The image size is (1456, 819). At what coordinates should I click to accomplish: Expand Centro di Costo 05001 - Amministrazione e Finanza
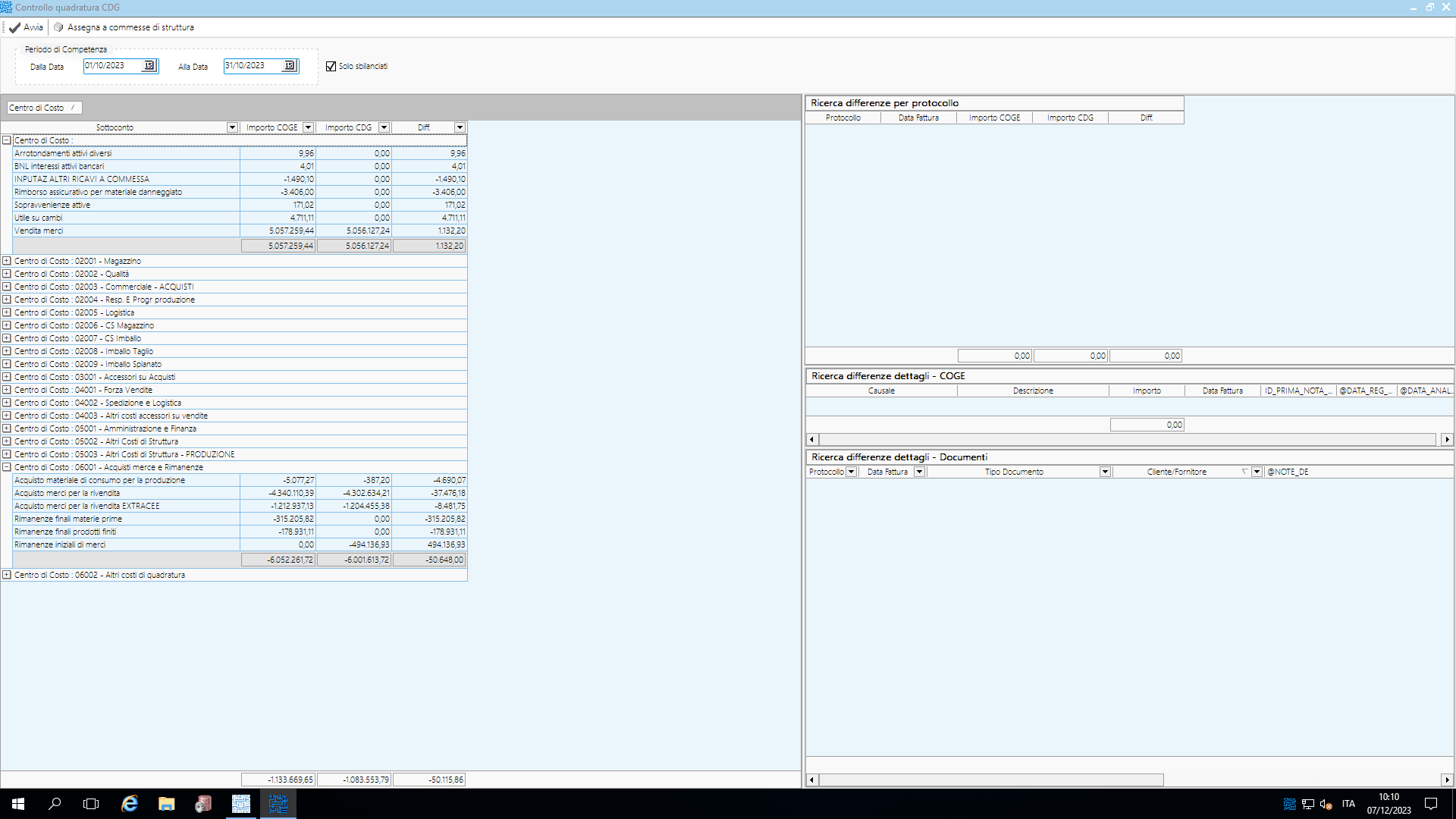pyautogui.click(x=7, y=428)
